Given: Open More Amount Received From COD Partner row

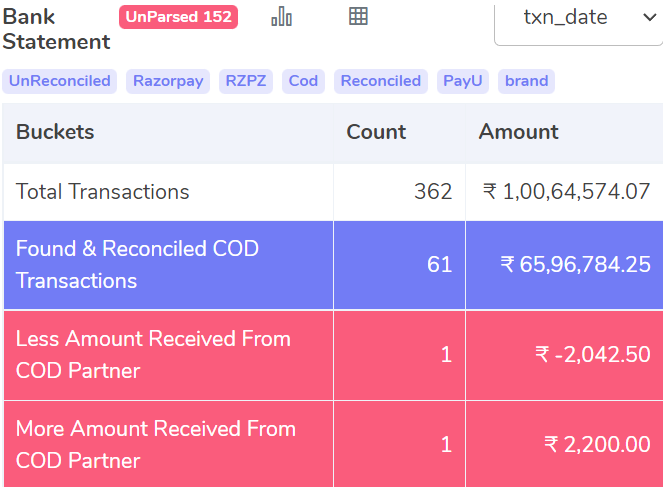Looking at the screenshot, I should tap(333, 445).
